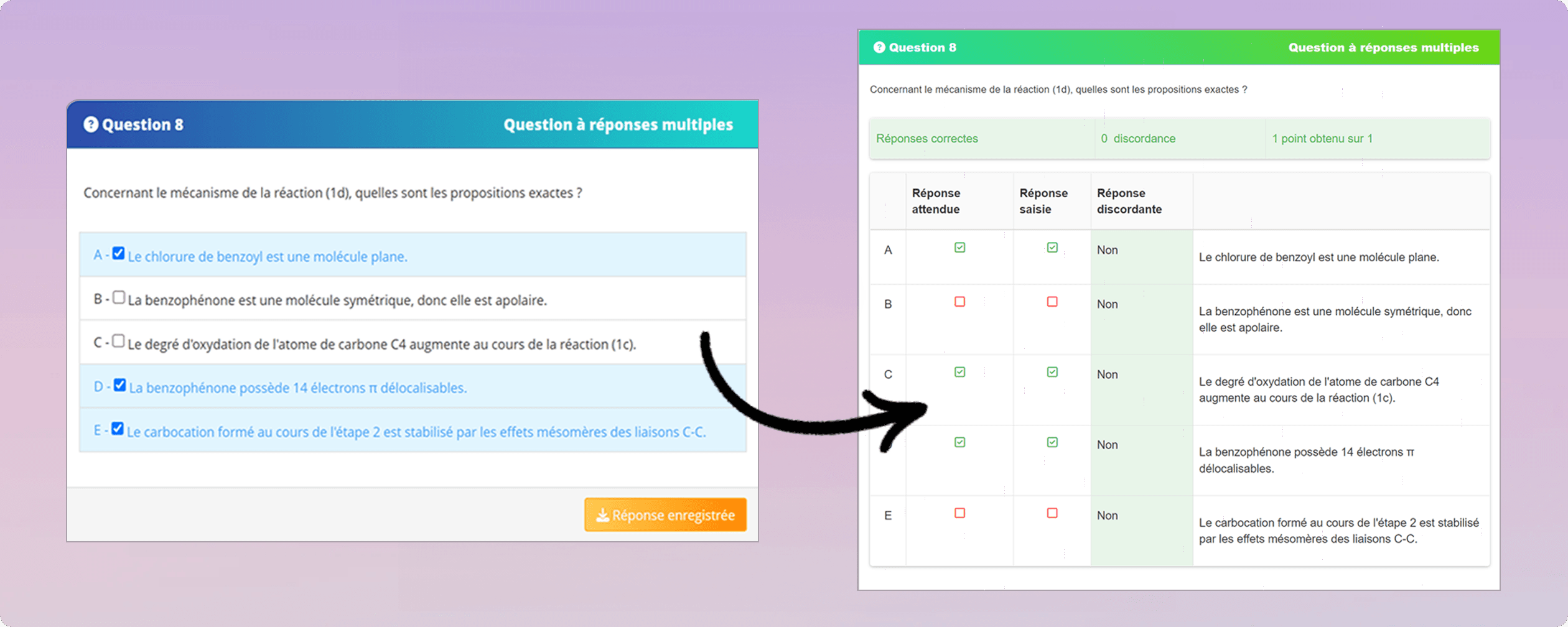Click the green check icon for answer A saisie
The width and height of the screenshot is (1568, 627).
coord(1052,247)
